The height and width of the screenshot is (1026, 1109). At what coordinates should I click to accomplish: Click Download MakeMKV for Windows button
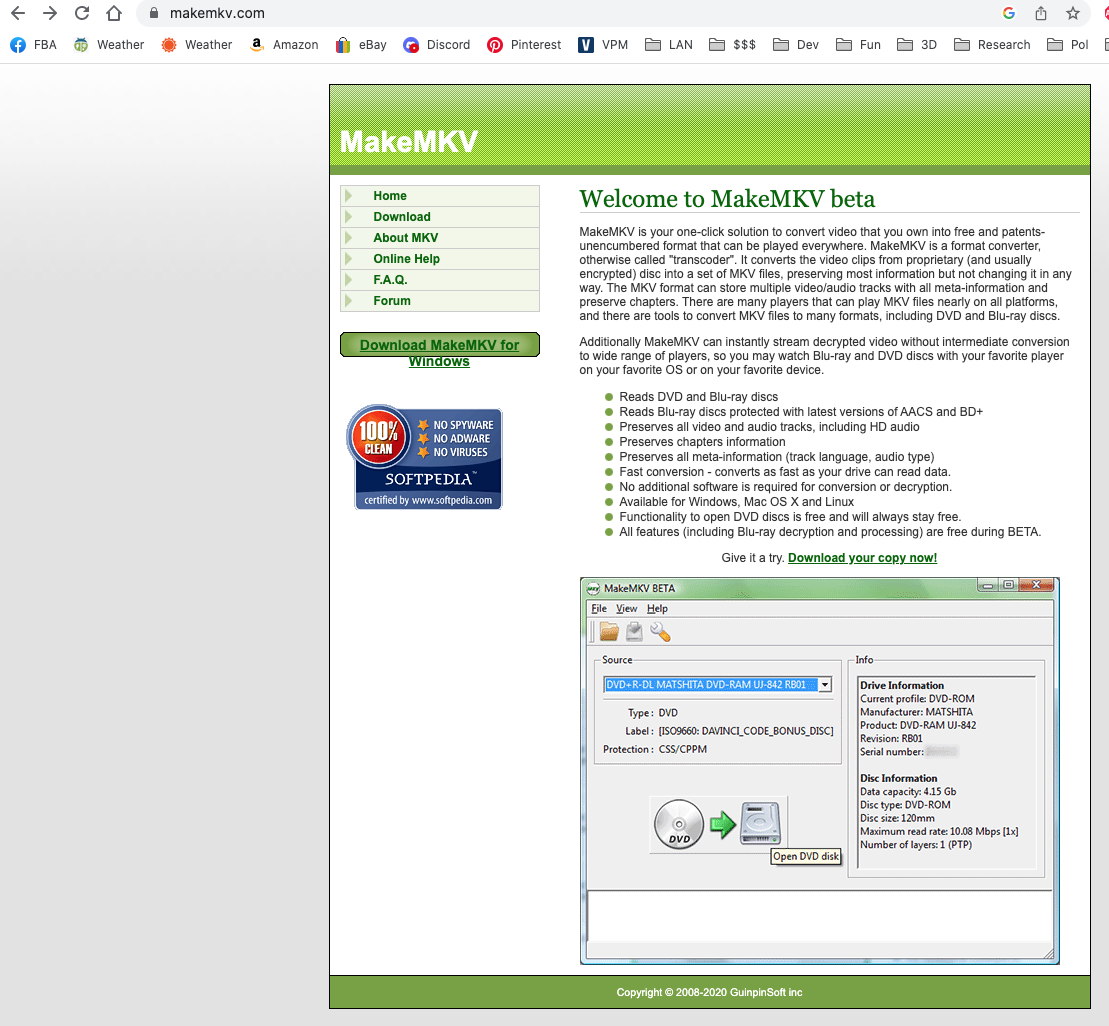[x=439, y=346]
